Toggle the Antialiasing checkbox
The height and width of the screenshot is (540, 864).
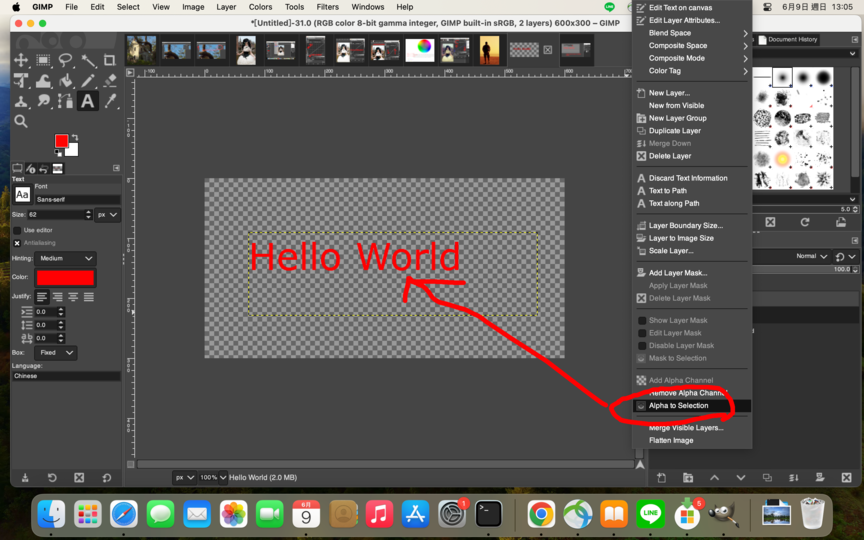(x=17, y=243)
